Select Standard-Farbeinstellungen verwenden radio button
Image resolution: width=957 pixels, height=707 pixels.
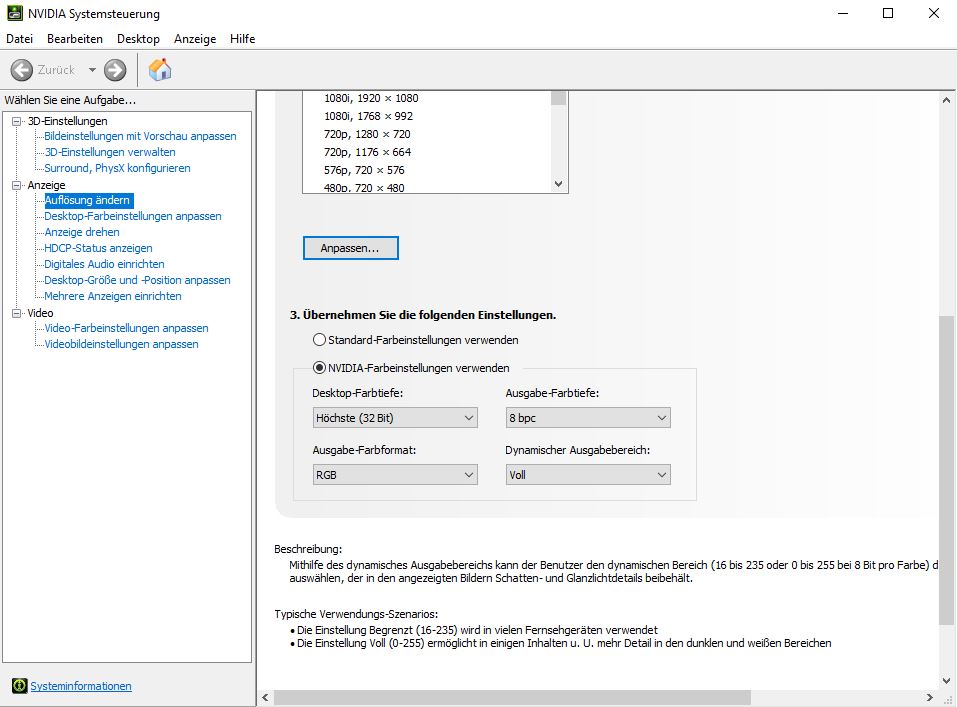[319, 339]
